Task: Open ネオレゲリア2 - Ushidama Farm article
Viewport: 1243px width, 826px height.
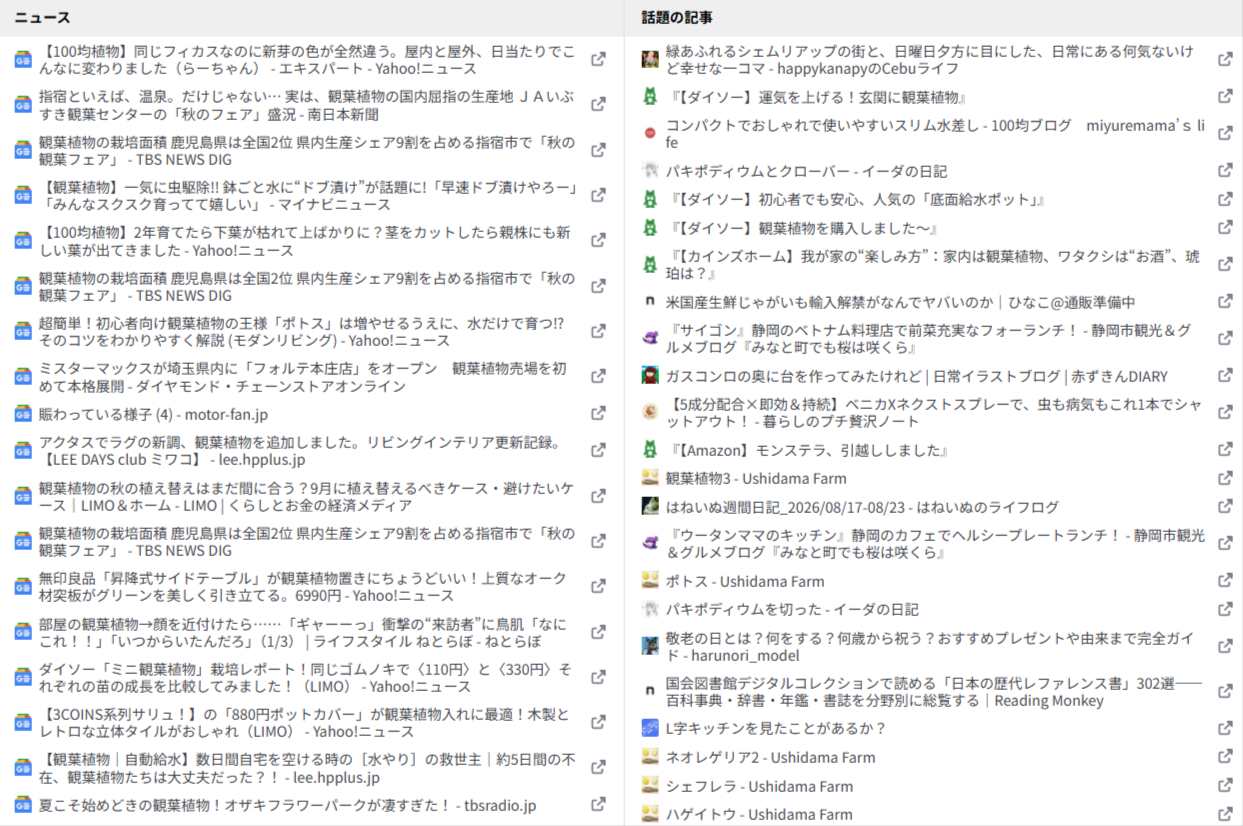Action: [x=770, y=757]
